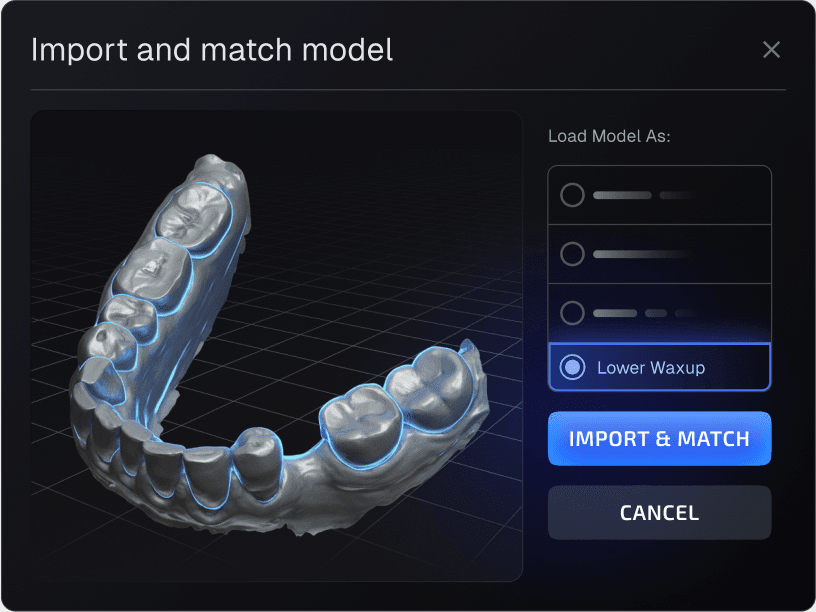Pick the rearmost left molar on jaw model
This screenshot has width=816, height=612.
[x=195, y=216]
